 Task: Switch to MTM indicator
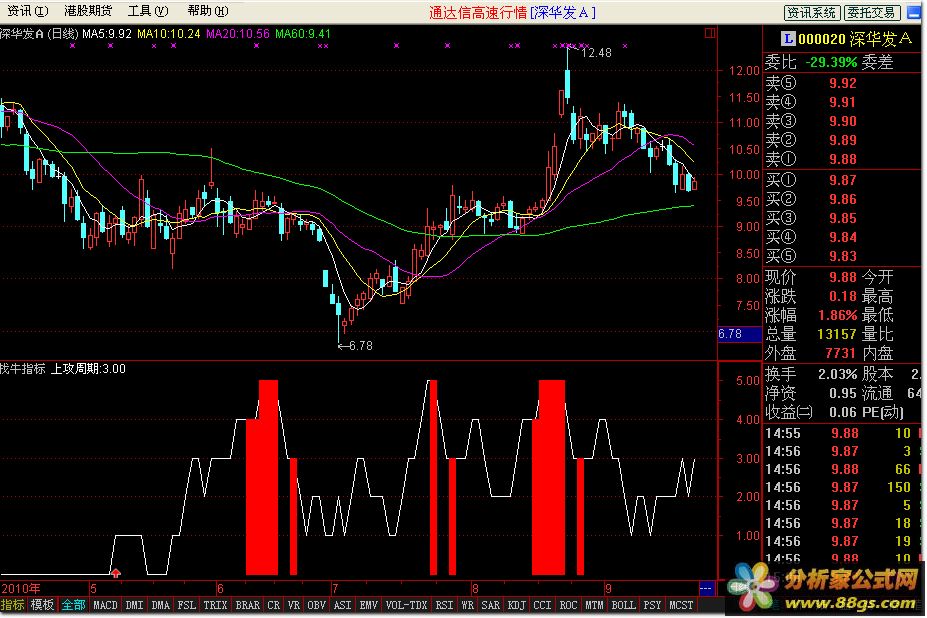tap(594, 605)
